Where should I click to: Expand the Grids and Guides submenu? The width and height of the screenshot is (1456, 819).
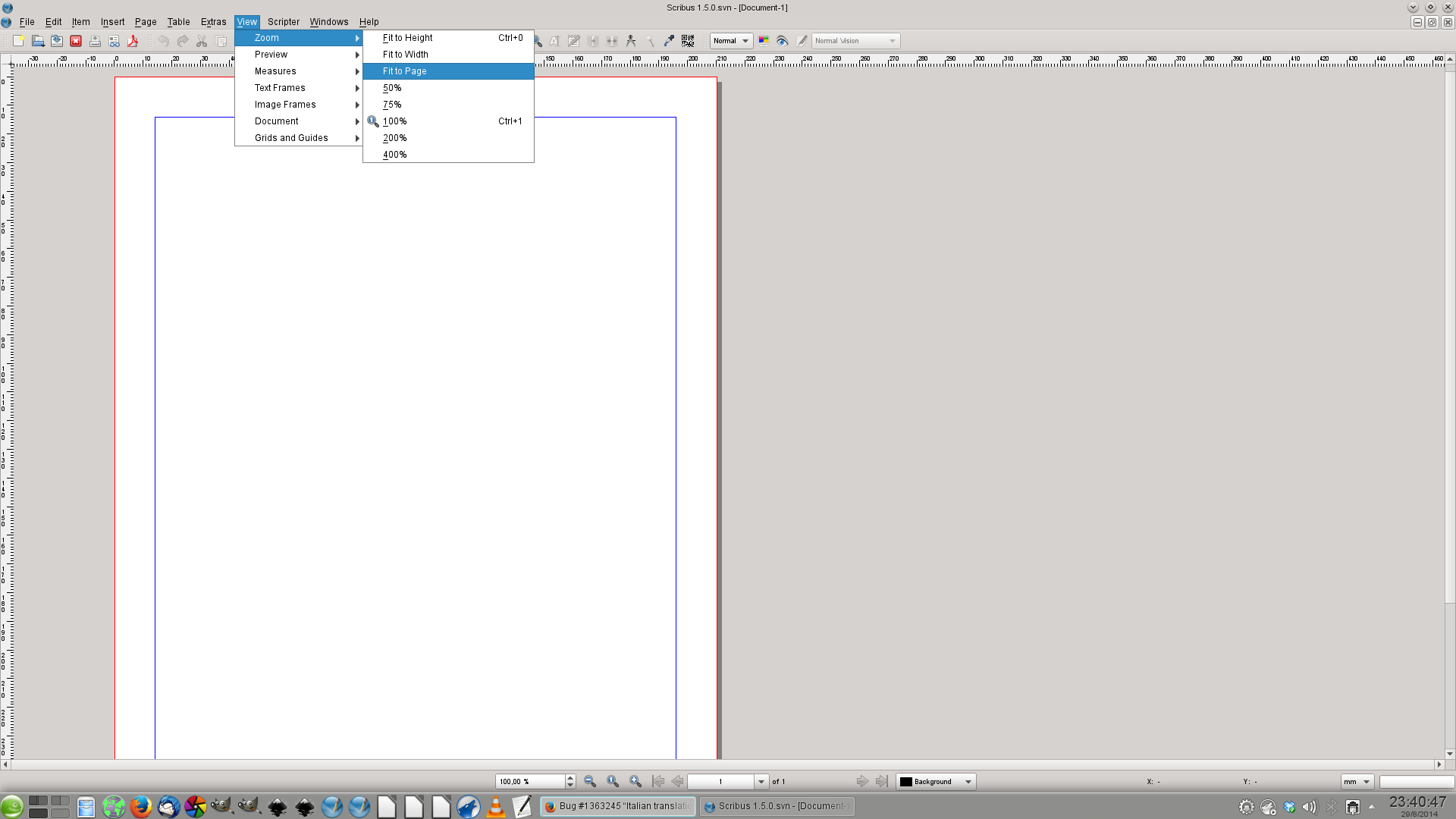(299, 138)
